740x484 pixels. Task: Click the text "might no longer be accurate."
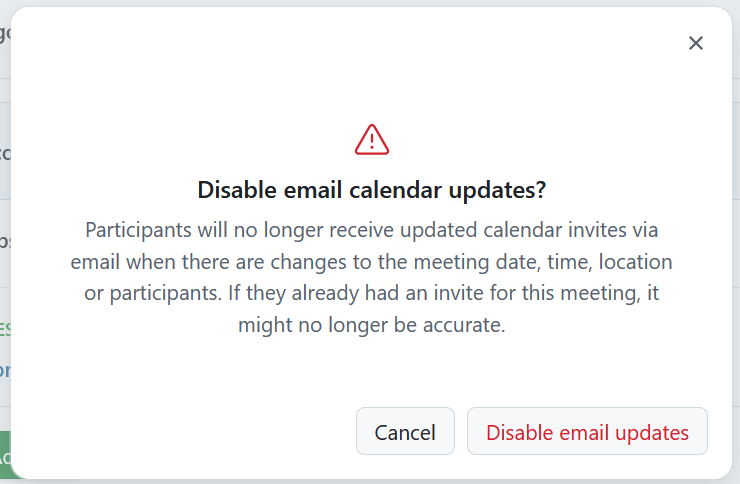(371, 325)
